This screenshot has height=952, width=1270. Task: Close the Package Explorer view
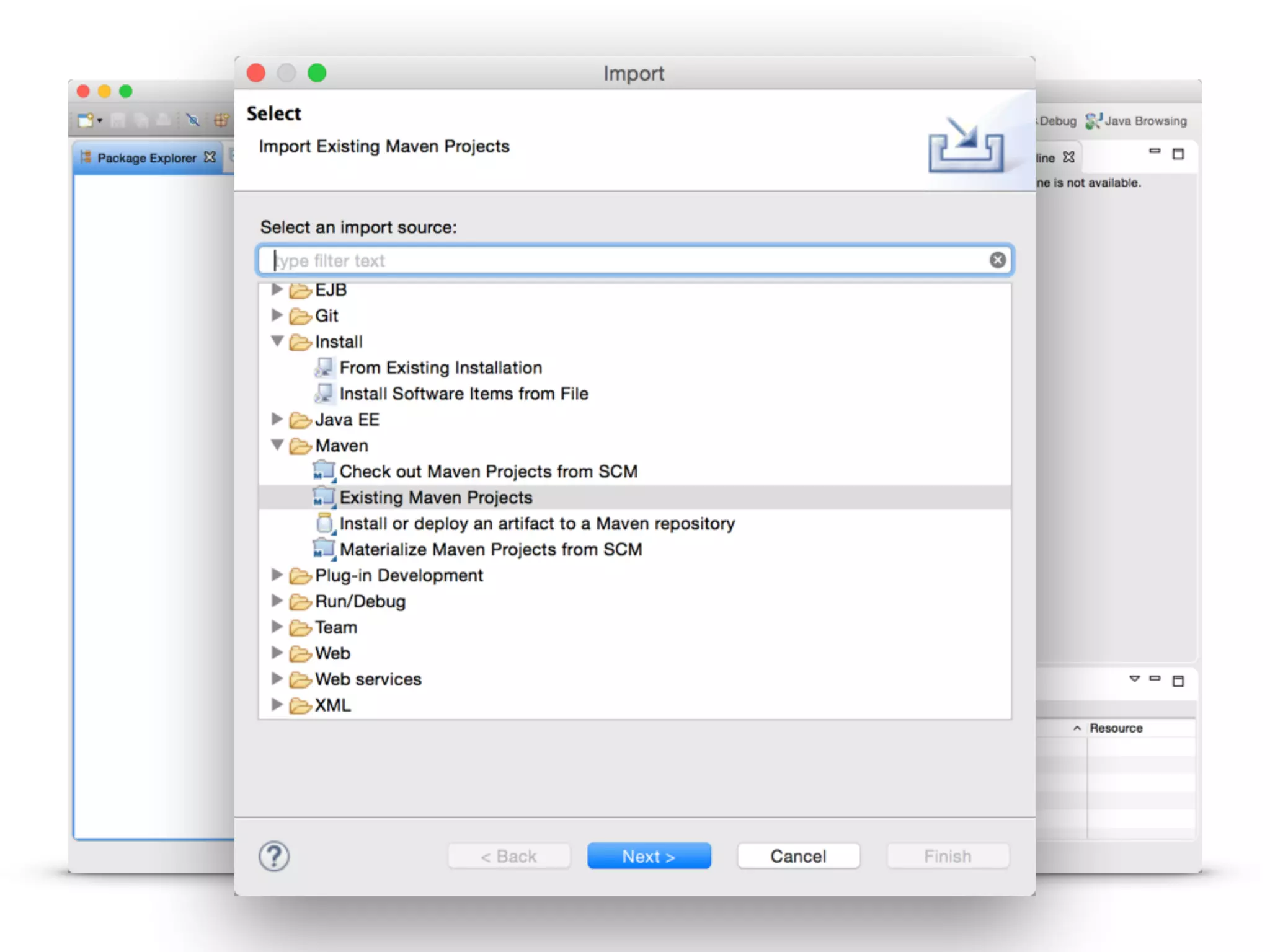click(210, 157)
